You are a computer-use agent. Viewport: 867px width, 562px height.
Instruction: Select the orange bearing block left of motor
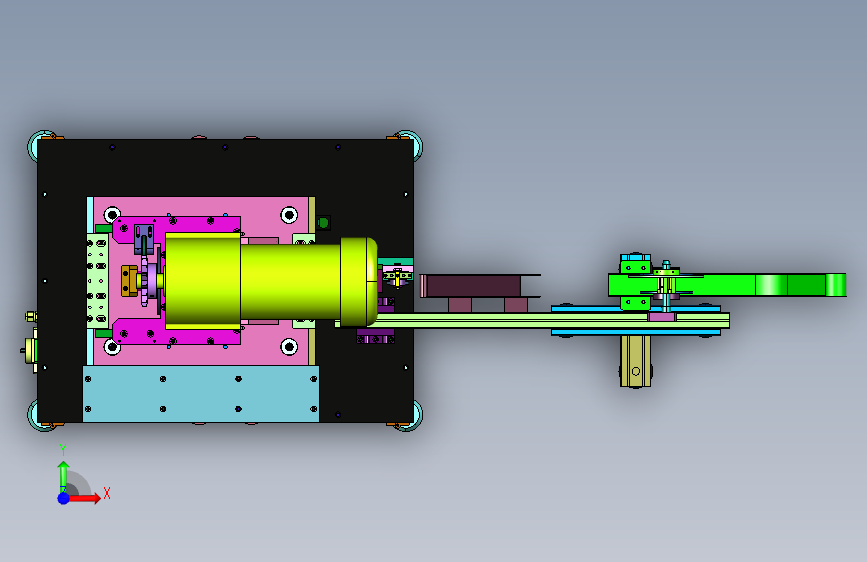tap(129, 281)
